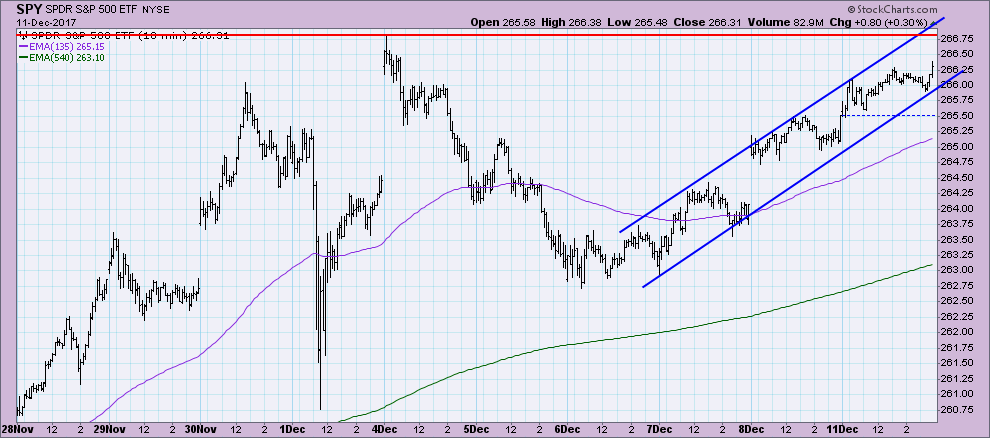
Task: Click the 30Nov date on the time axis
Action: [200, 430]
